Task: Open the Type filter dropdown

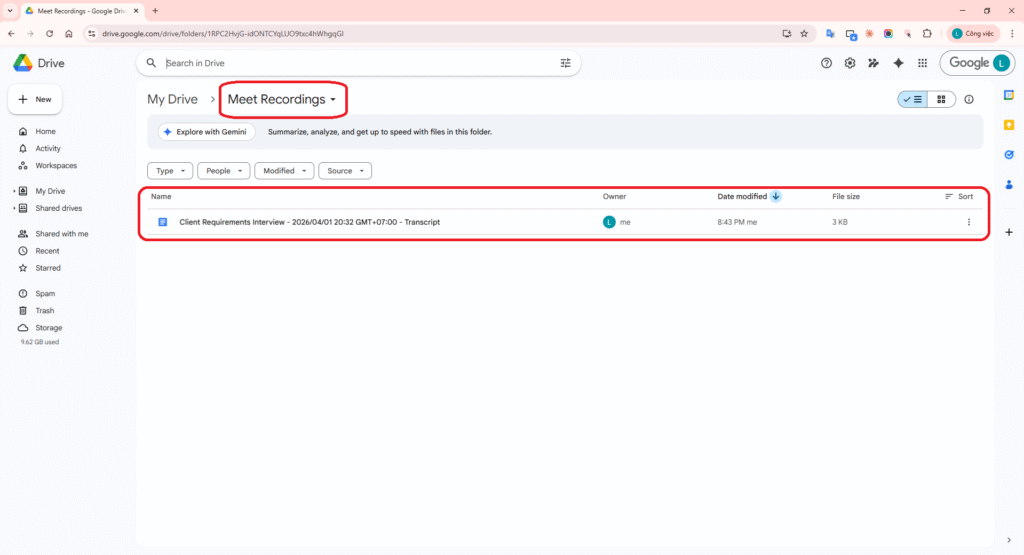Action: tap(170, 171)
